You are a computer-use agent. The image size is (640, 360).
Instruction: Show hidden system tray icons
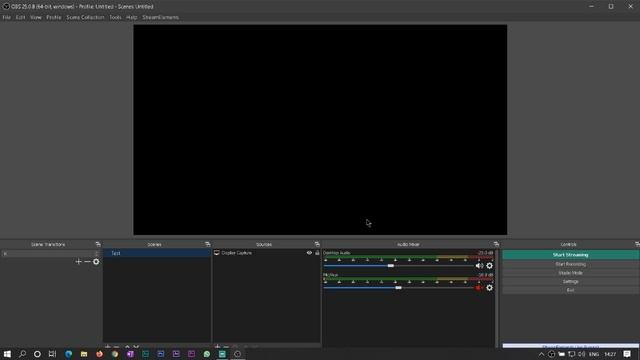[541, 354]
